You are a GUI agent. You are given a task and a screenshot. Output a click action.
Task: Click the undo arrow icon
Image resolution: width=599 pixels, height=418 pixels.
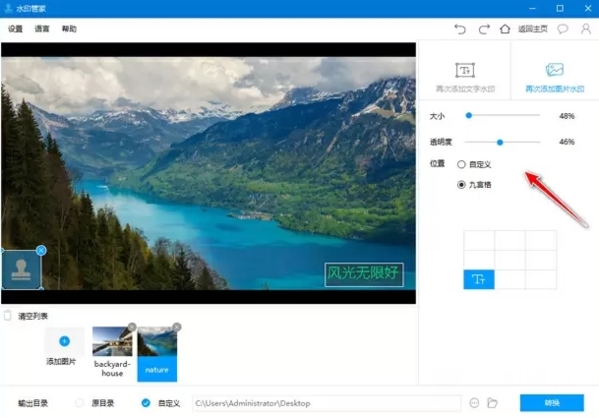460,29
